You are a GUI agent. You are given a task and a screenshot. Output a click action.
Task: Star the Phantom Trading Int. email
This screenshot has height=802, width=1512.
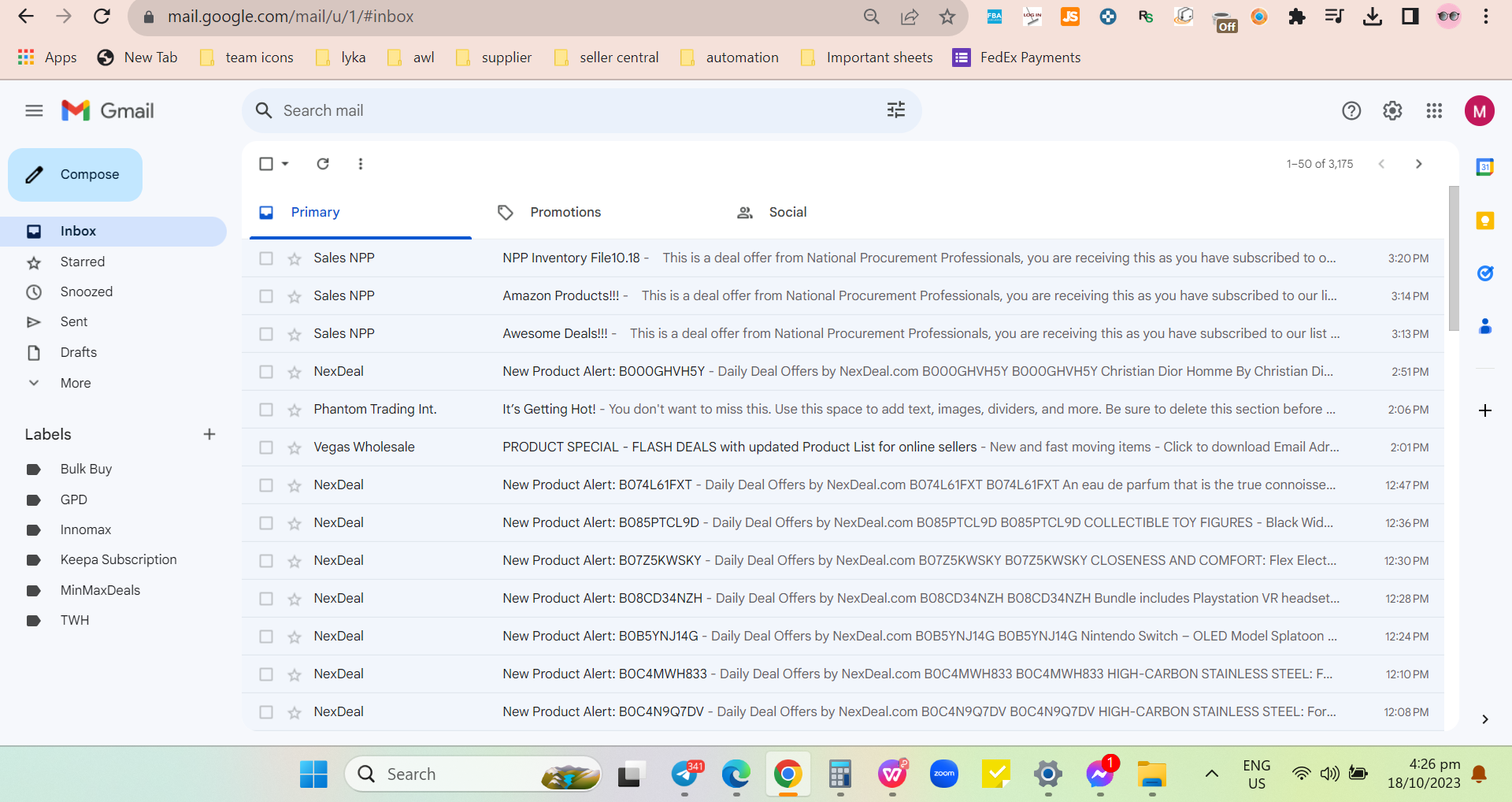click(x=295, y=410)
